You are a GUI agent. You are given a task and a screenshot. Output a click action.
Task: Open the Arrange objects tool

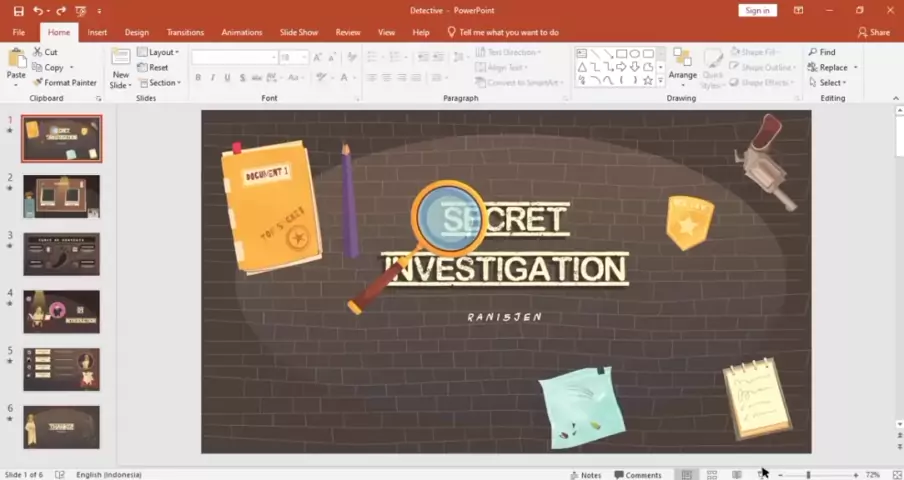682,64
